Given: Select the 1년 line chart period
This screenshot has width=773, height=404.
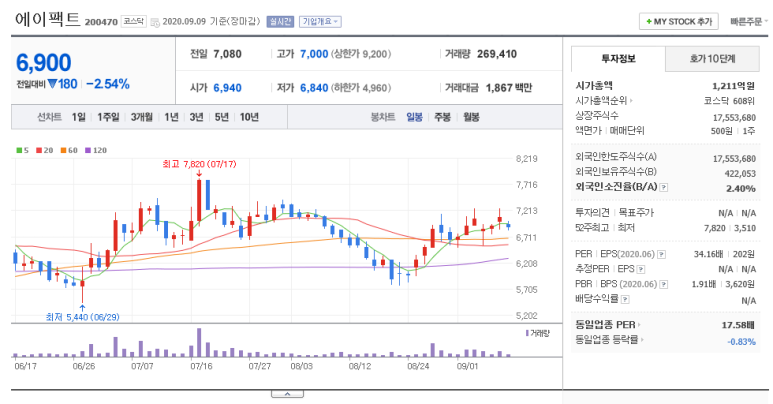Looking at the screenshot, I should click(171, 117).
